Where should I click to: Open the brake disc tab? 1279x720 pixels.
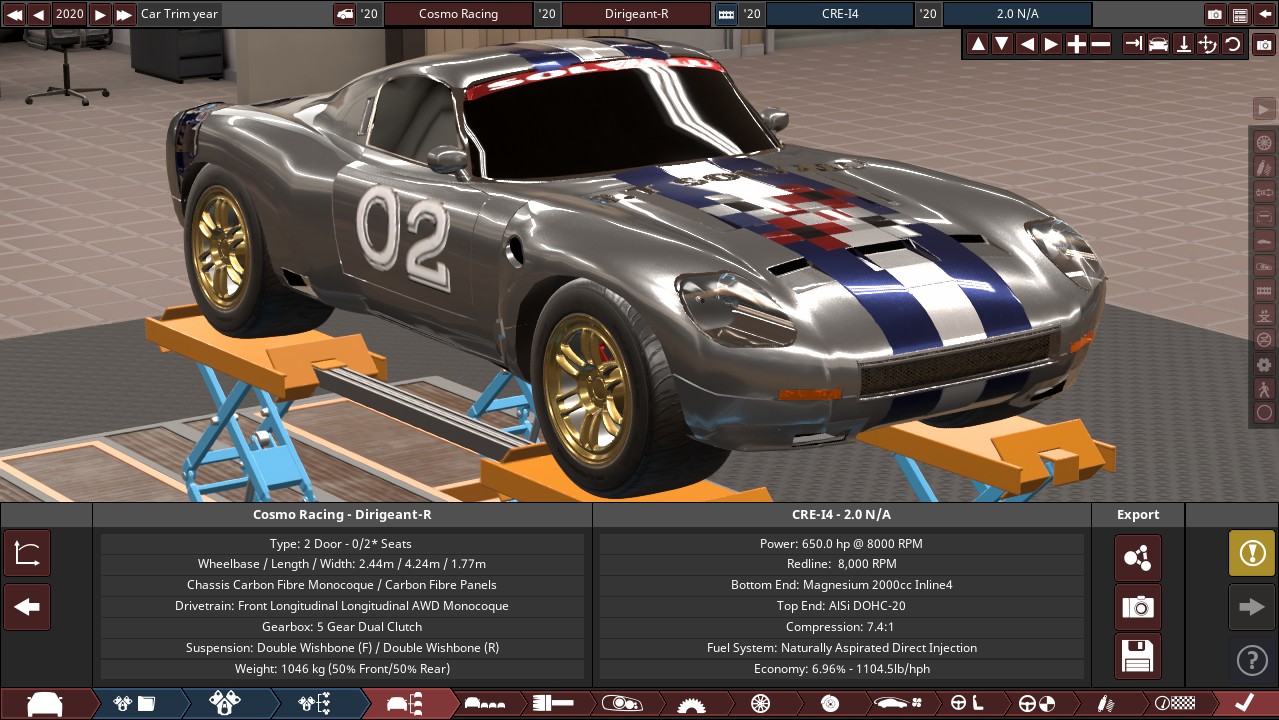[829, 703]
